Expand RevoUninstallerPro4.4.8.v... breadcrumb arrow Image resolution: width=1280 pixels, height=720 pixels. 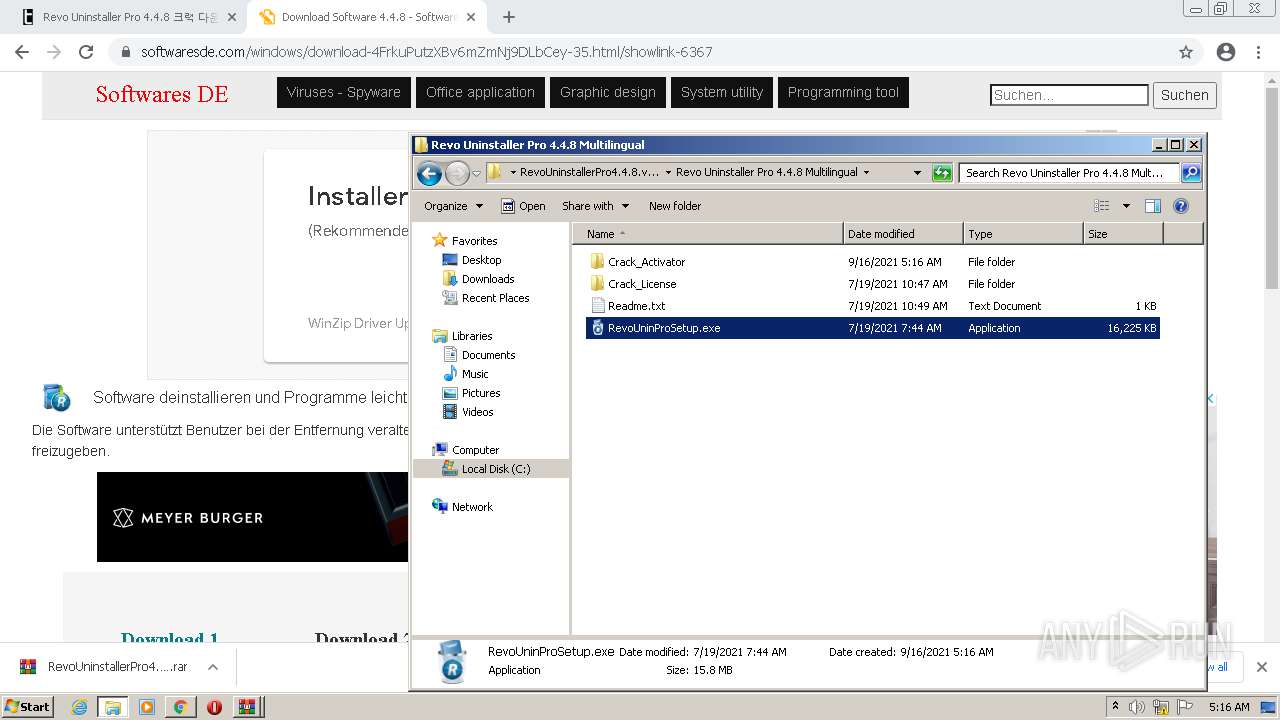pos(668,172)
